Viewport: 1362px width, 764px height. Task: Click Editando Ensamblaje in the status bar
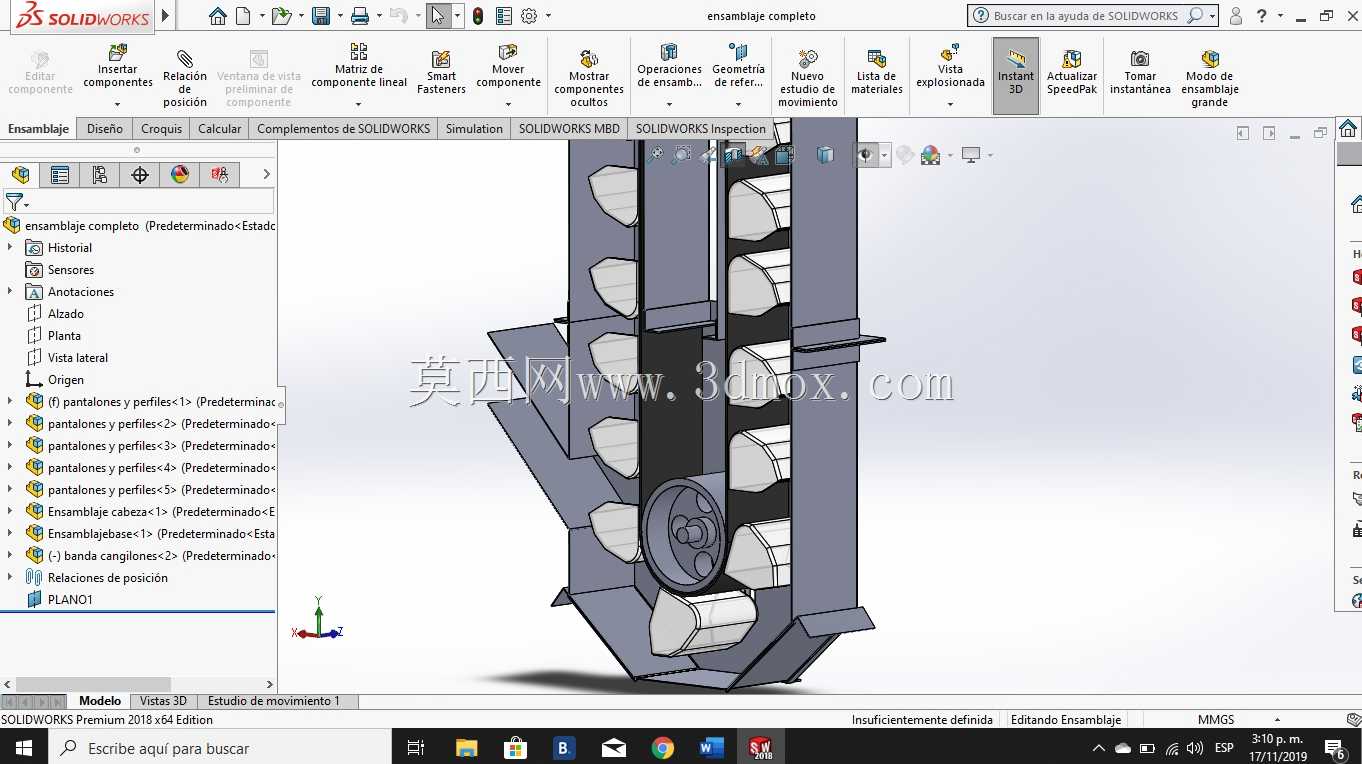[1066, 720]
